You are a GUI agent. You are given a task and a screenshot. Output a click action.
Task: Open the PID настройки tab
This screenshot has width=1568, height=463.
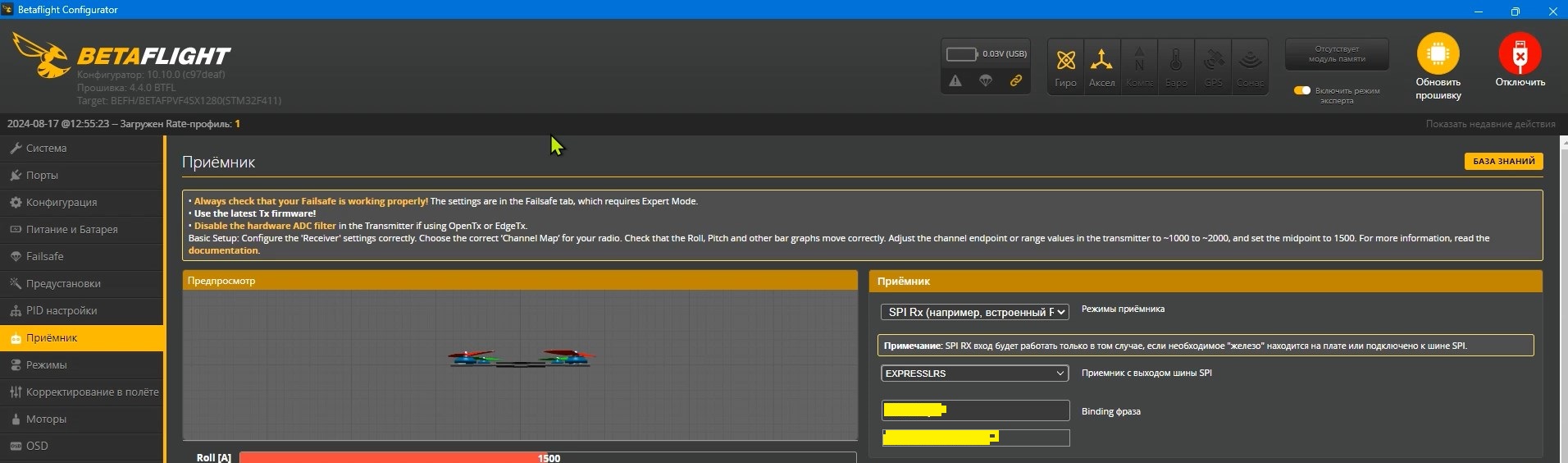pos(61,310)
